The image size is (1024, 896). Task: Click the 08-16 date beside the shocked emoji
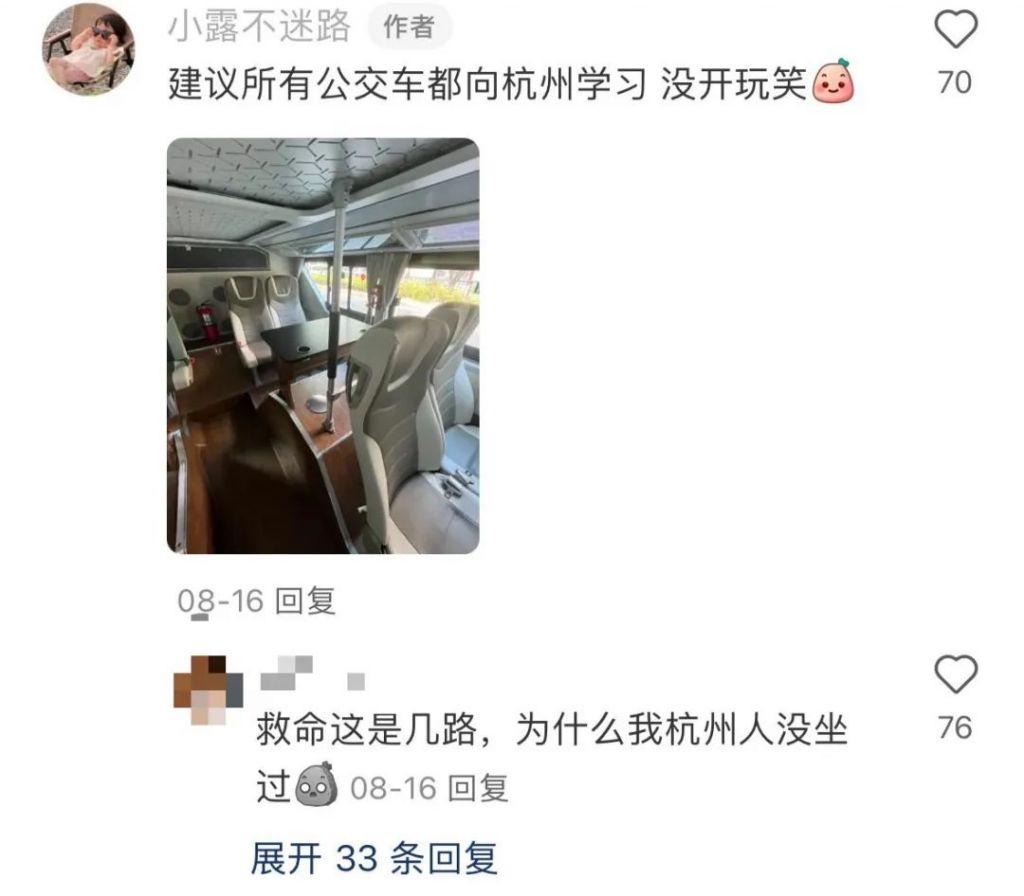click(x=393, y=789)
